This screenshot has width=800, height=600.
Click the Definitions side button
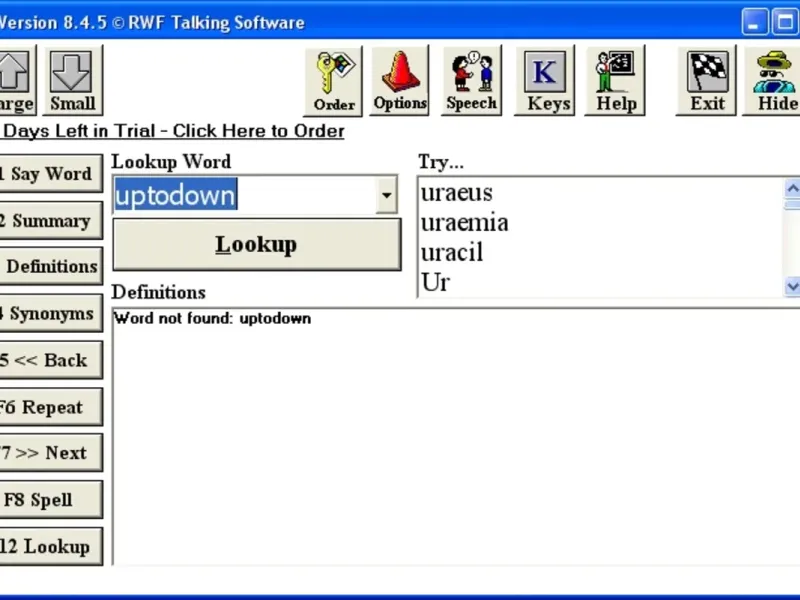[51, 266]
